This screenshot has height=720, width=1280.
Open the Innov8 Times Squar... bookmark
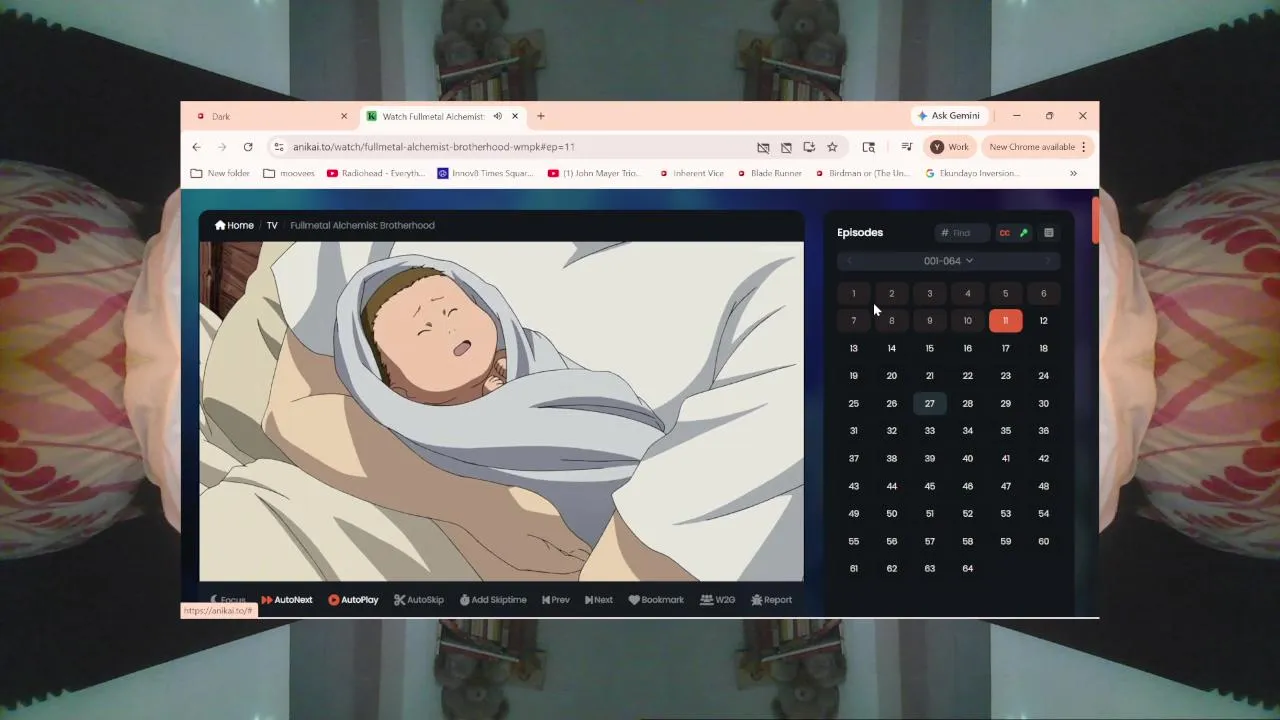[486, 173]
